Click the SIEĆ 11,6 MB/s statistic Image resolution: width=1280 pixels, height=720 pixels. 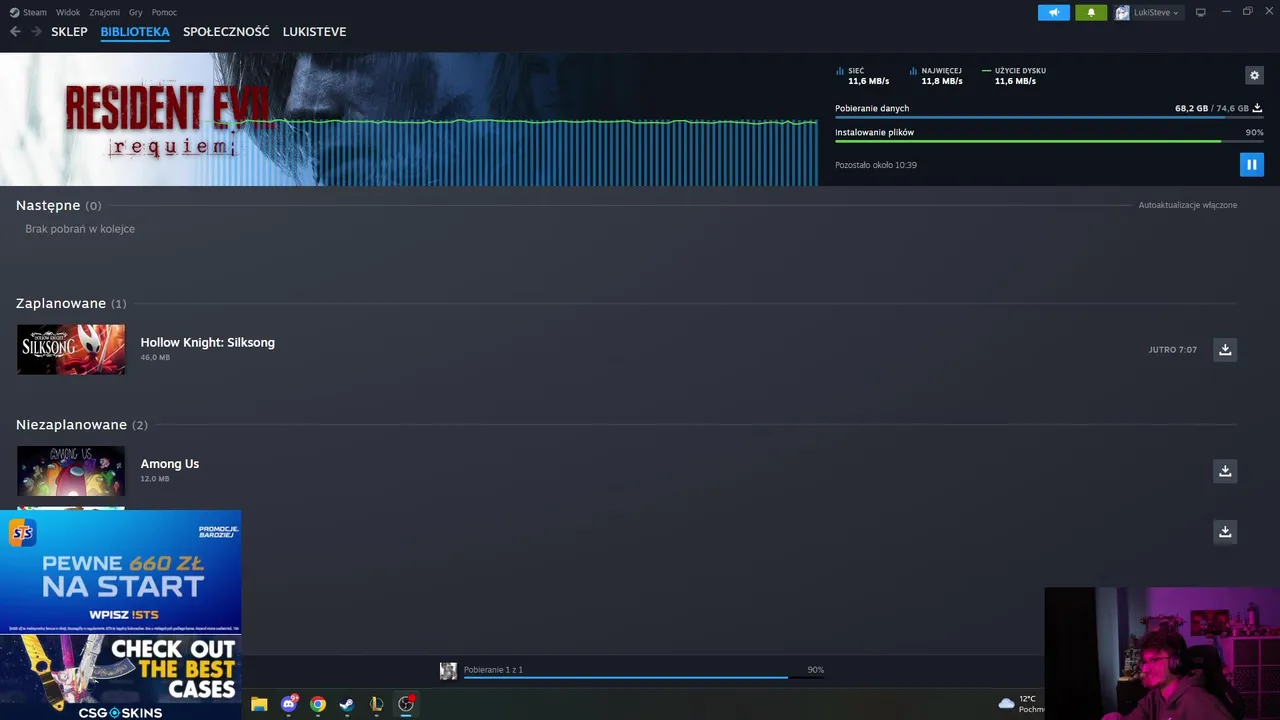click(x=863, y=76)
